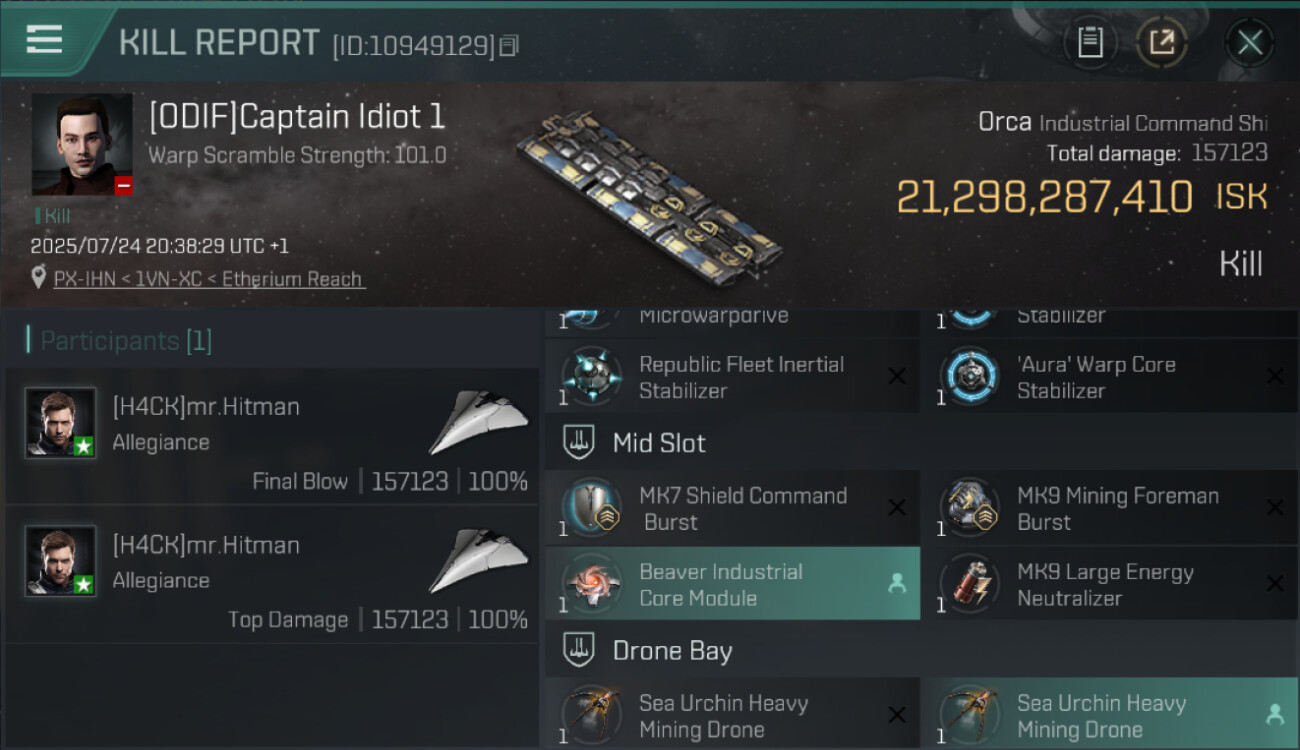The image size is (1300, 750).
Task: Click the share kill report icon
Action: [1162, 42]
